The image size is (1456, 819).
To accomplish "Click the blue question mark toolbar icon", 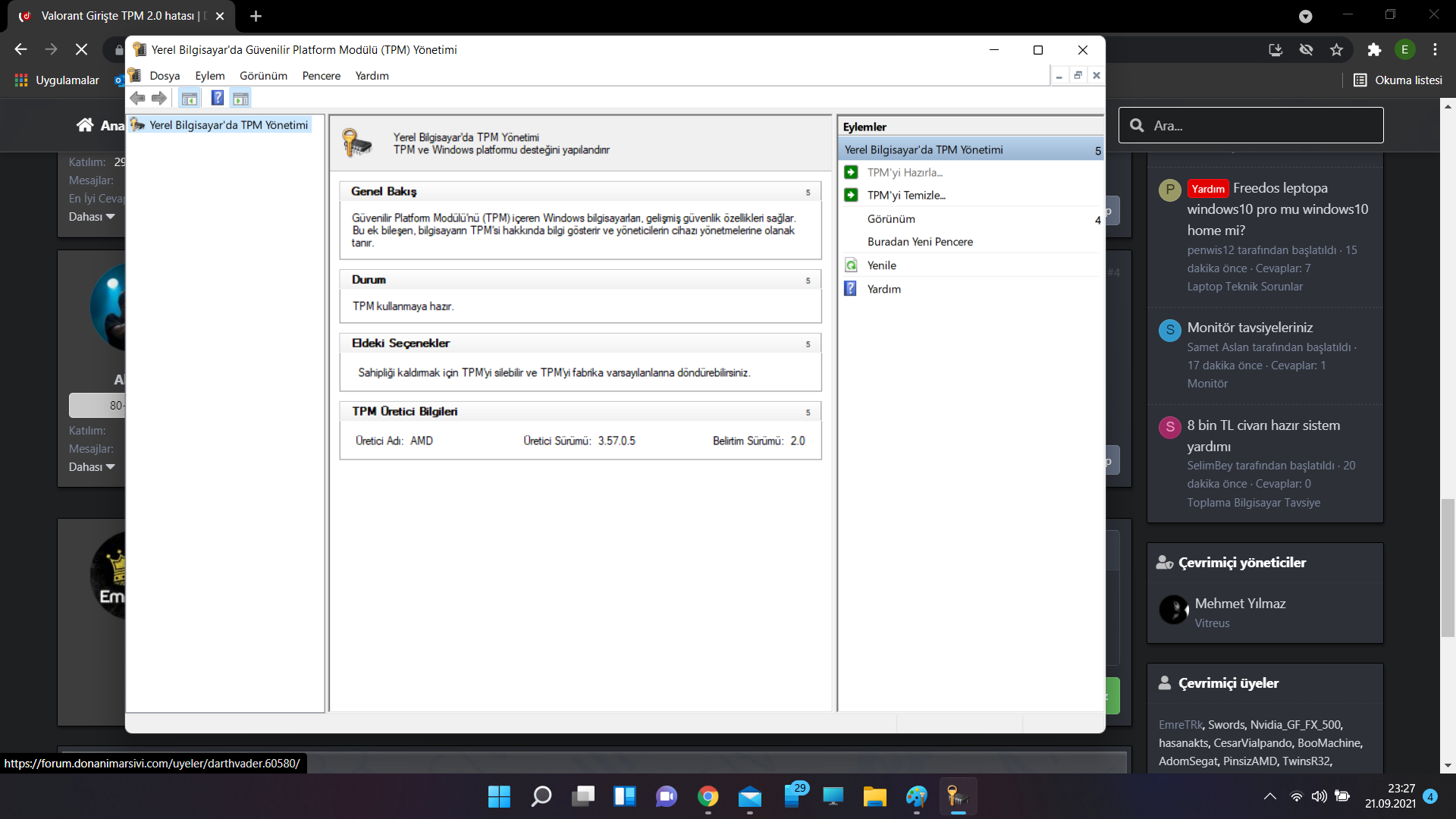I will [x=217, y=98].
